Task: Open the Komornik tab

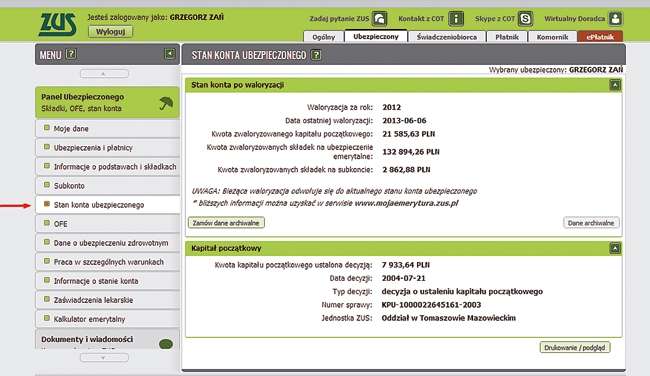Action: point(552,37)
